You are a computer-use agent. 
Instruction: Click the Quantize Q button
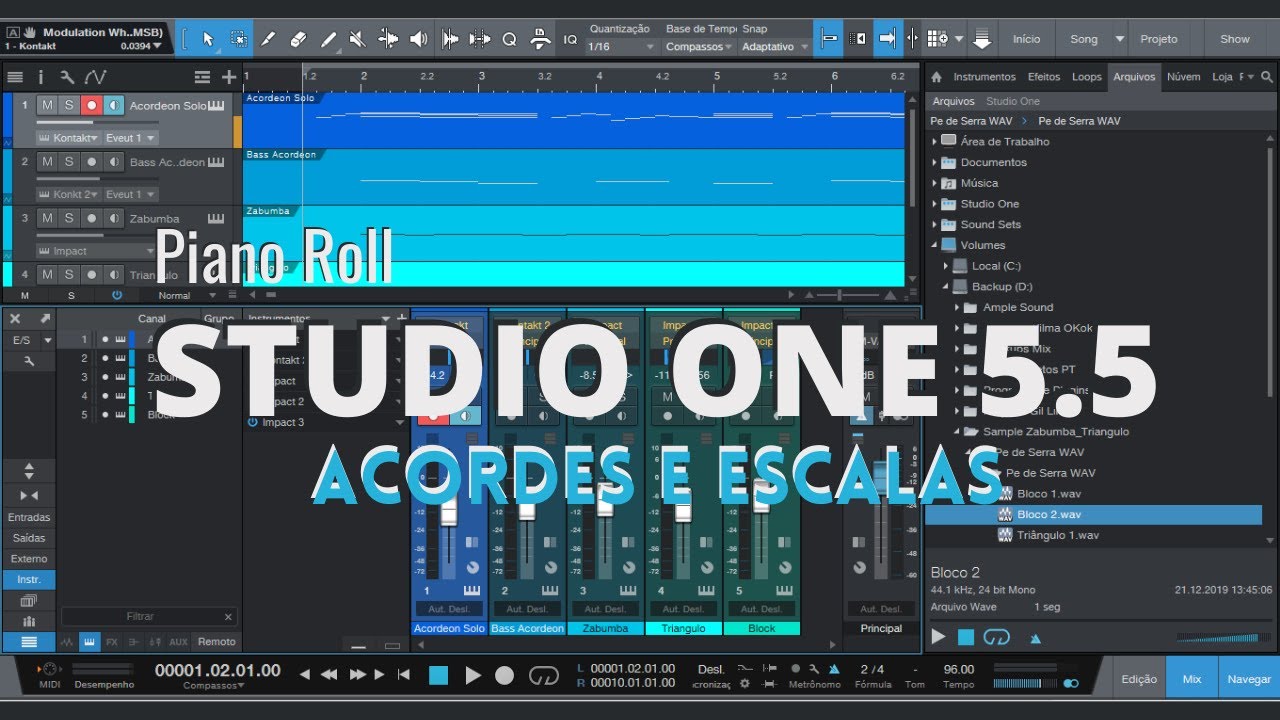tap(509, 39)
